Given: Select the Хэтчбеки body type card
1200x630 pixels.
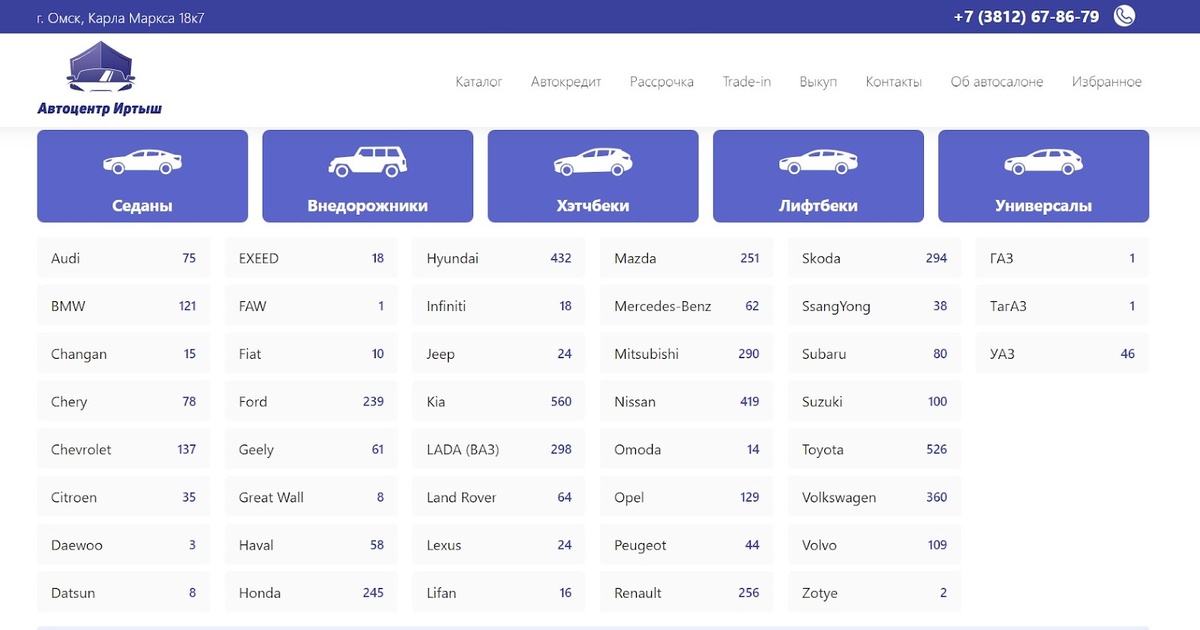Looking at the screenshot, I should point(593,176).
